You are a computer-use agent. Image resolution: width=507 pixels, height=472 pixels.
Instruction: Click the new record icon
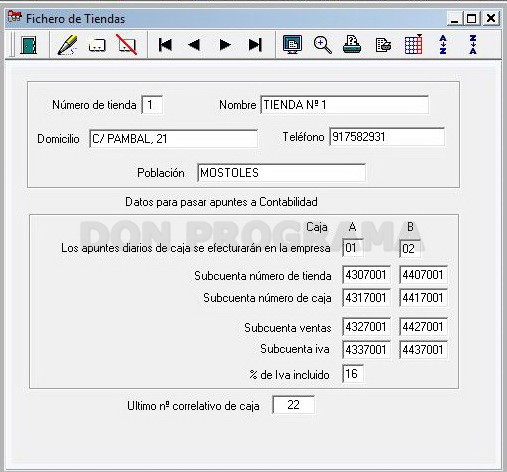97,46
